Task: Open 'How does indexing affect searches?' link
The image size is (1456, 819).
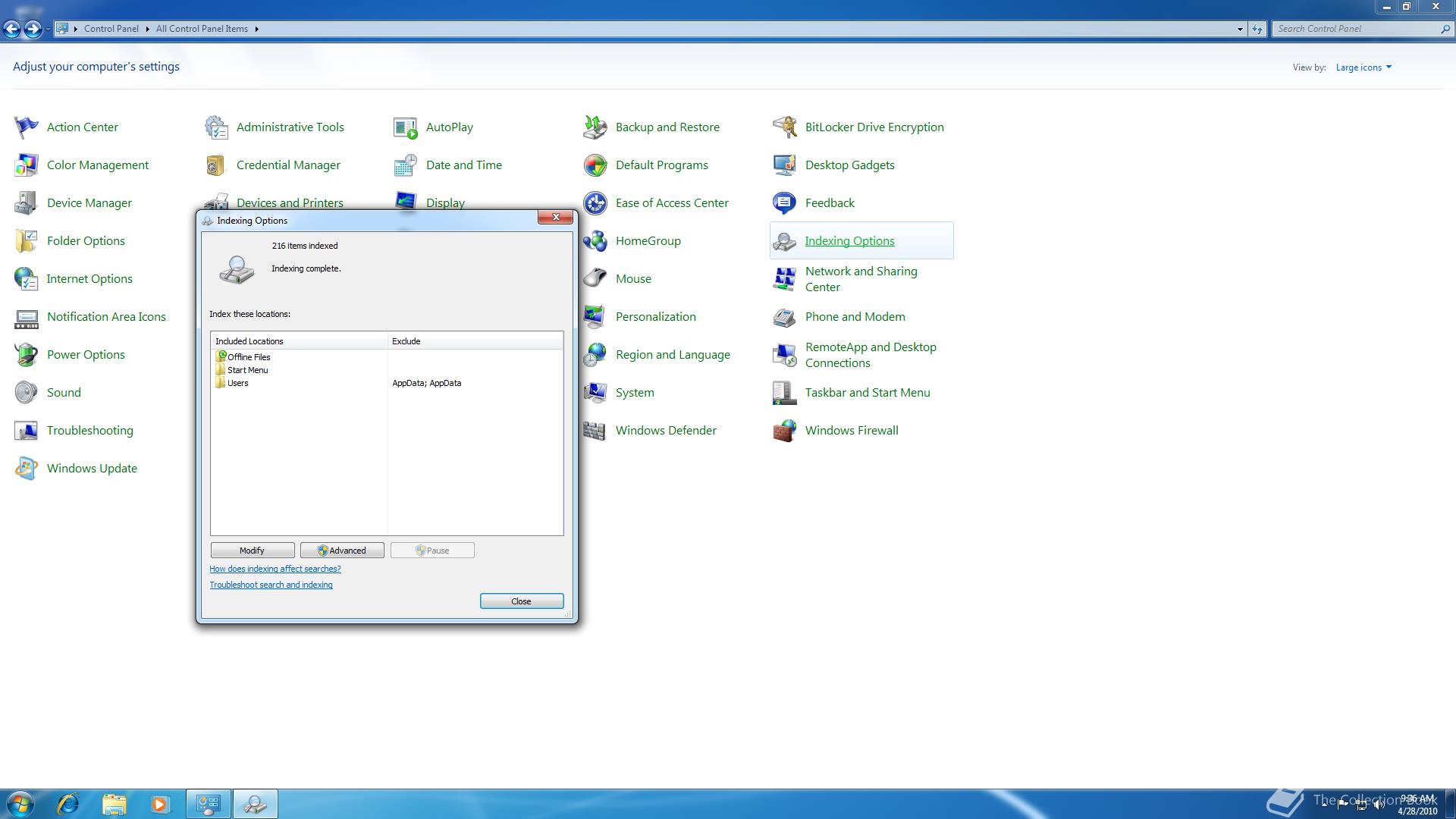Action: click(275, 569)
